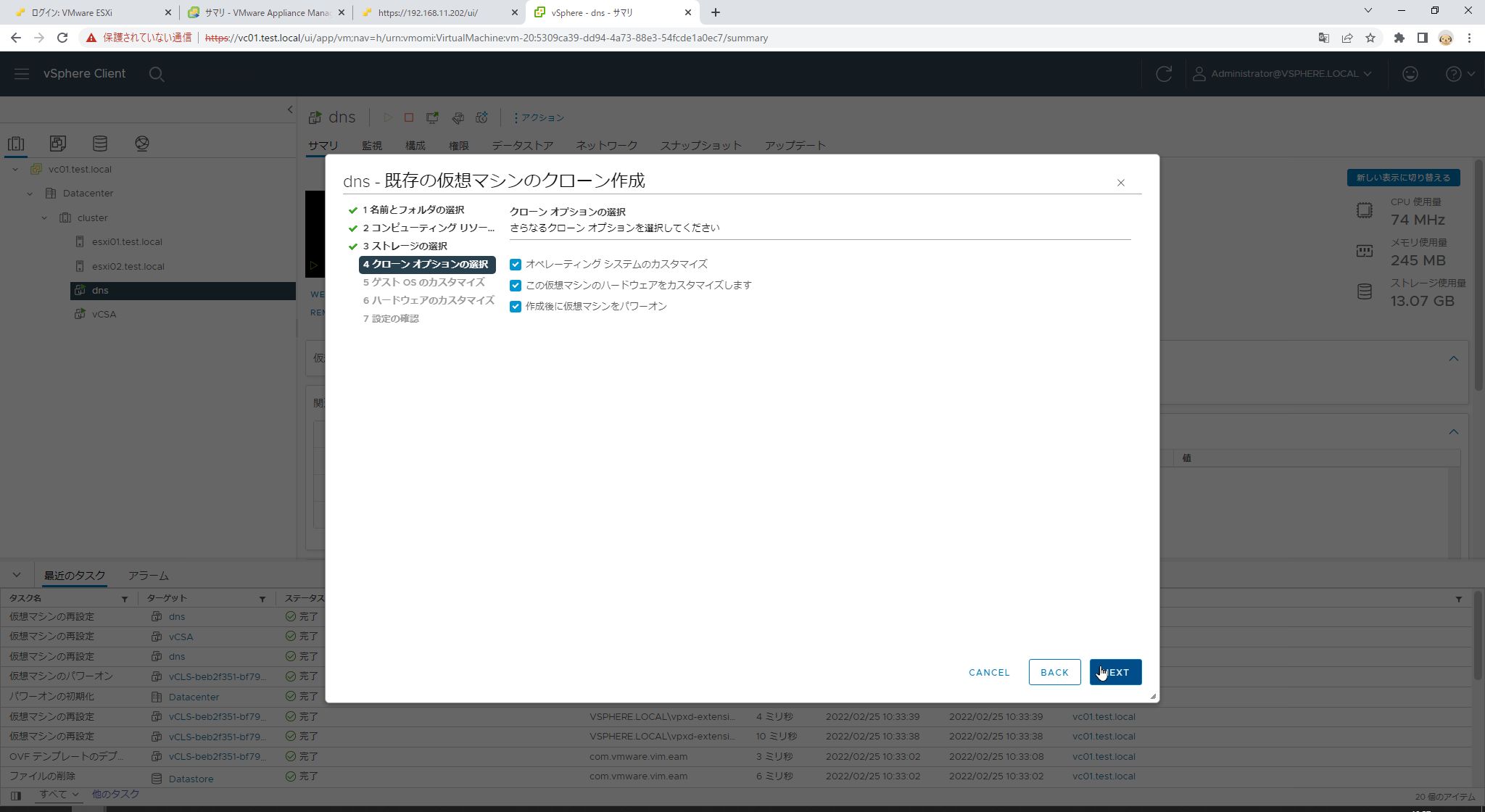Toggle column picker icon in tasks footer
Screen dimensions: 1485x812
tap(16, 795)
